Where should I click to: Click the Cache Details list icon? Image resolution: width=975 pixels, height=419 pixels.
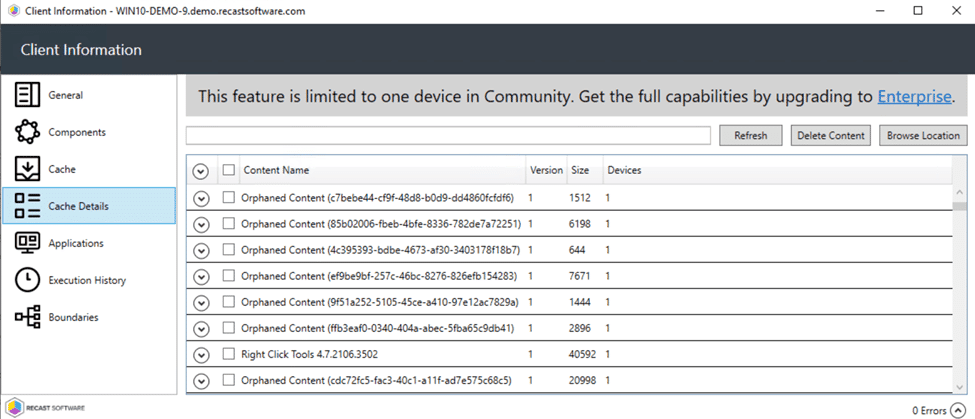click(27, 206)
